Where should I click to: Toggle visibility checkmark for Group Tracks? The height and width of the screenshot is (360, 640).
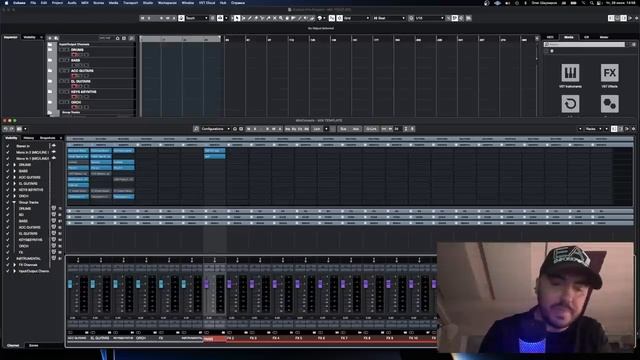[x=7, y=202]
